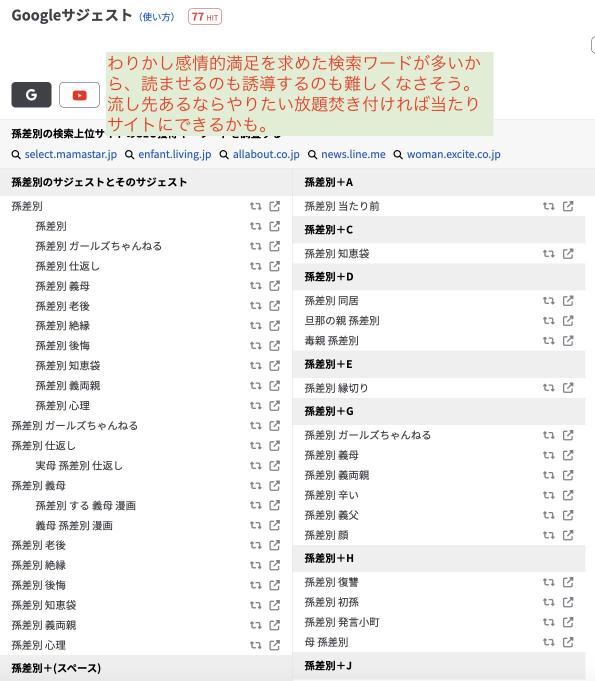Re-search suggestions for 実母 孫差別 仕返し
The image size is (595, 681).
click(255, 466)
